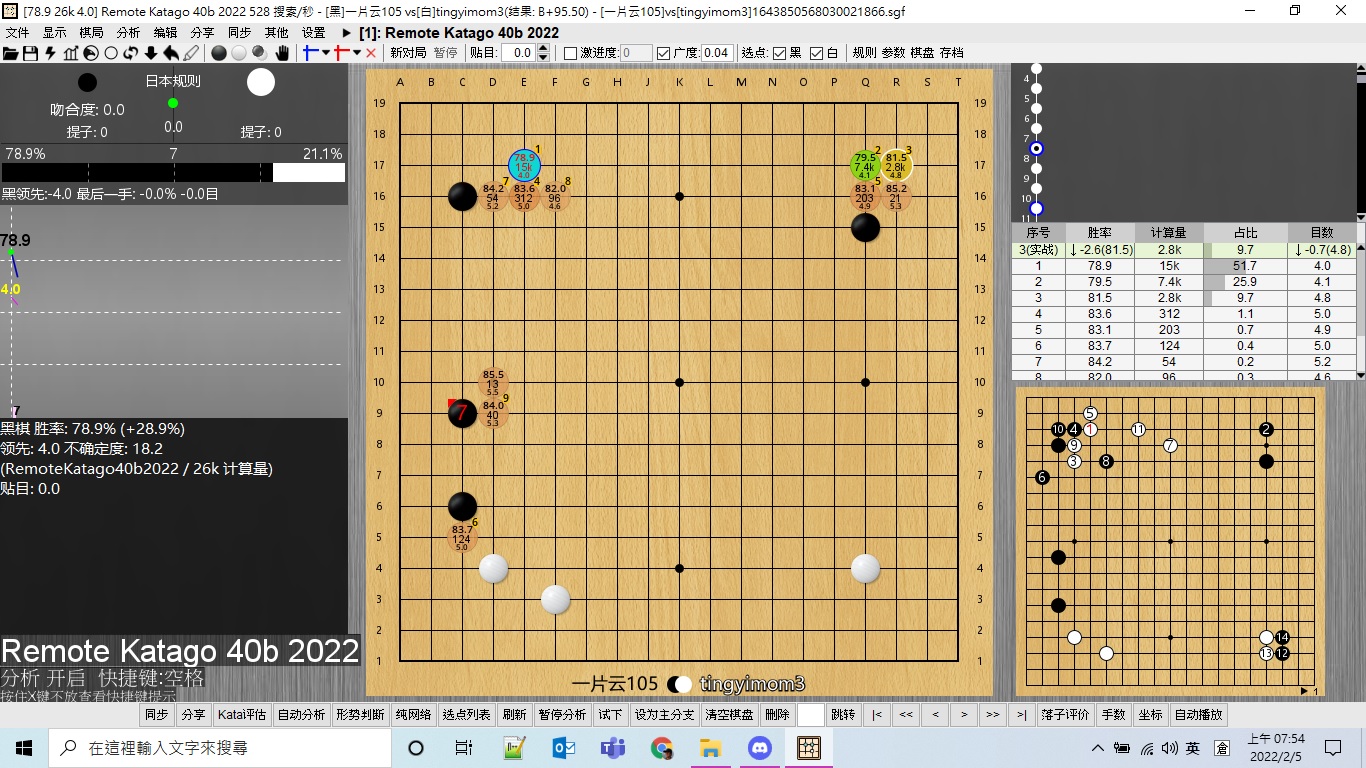The image size is (1366, 768).
Task: Click the 参数 toolbar button
Action: (x=893, y=52)
